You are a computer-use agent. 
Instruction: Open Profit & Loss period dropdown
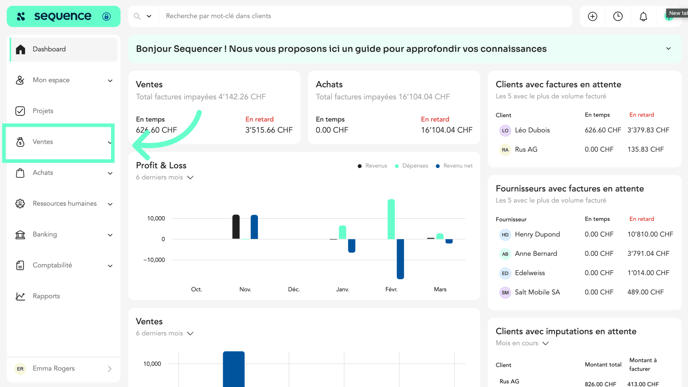[x=165, y=177]
